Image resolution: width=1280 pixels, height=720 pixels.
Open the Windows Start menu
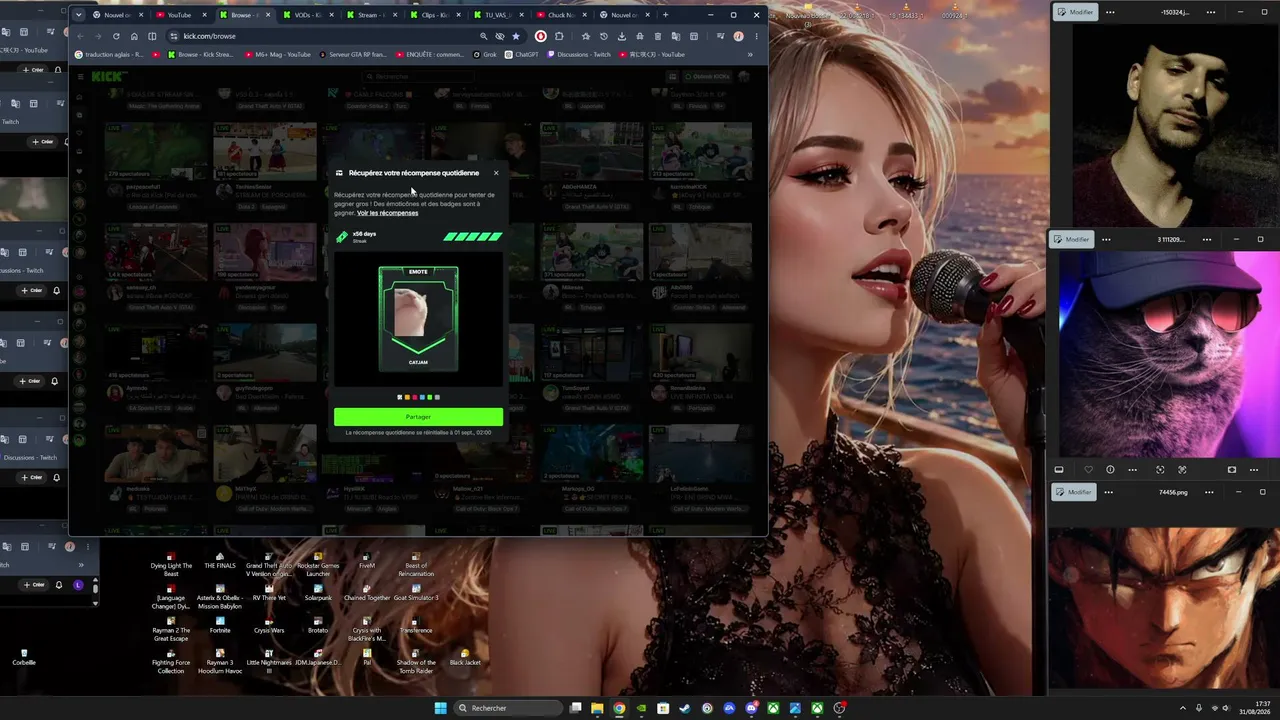click(x=440, y=708)
